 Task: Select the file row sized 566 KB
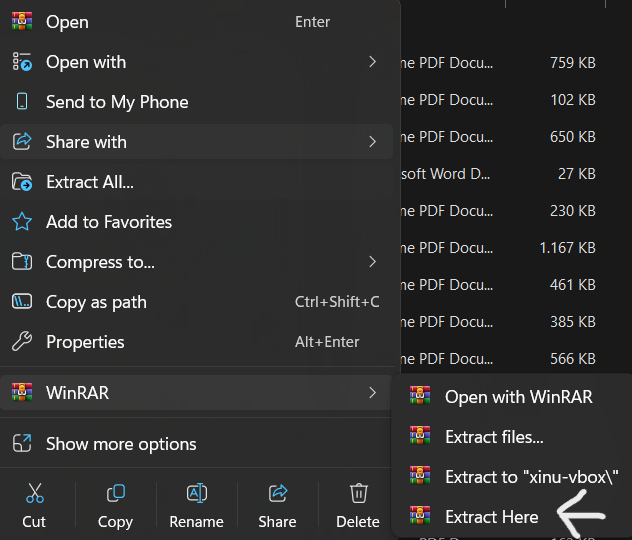click(516, 359)
